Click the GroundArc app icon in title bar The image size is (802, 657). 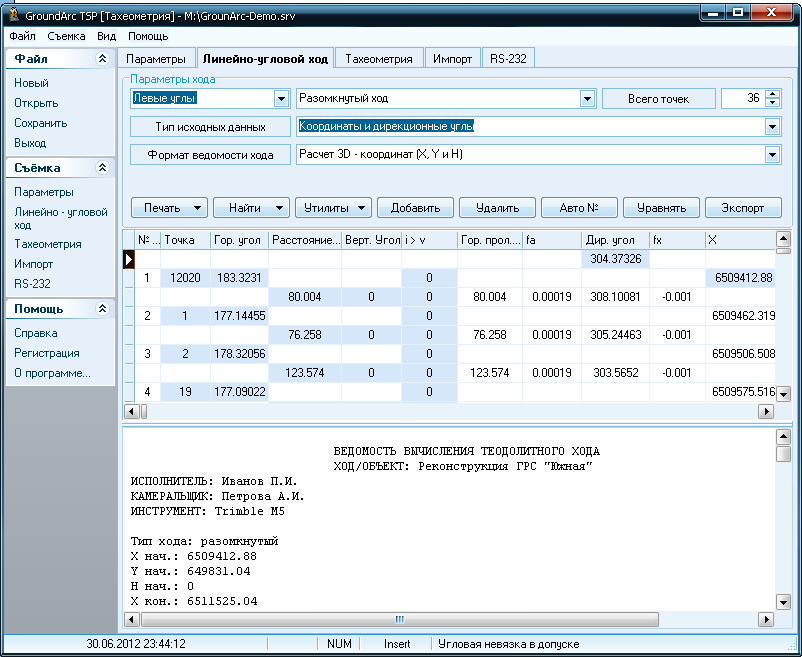tap(12, 12)
